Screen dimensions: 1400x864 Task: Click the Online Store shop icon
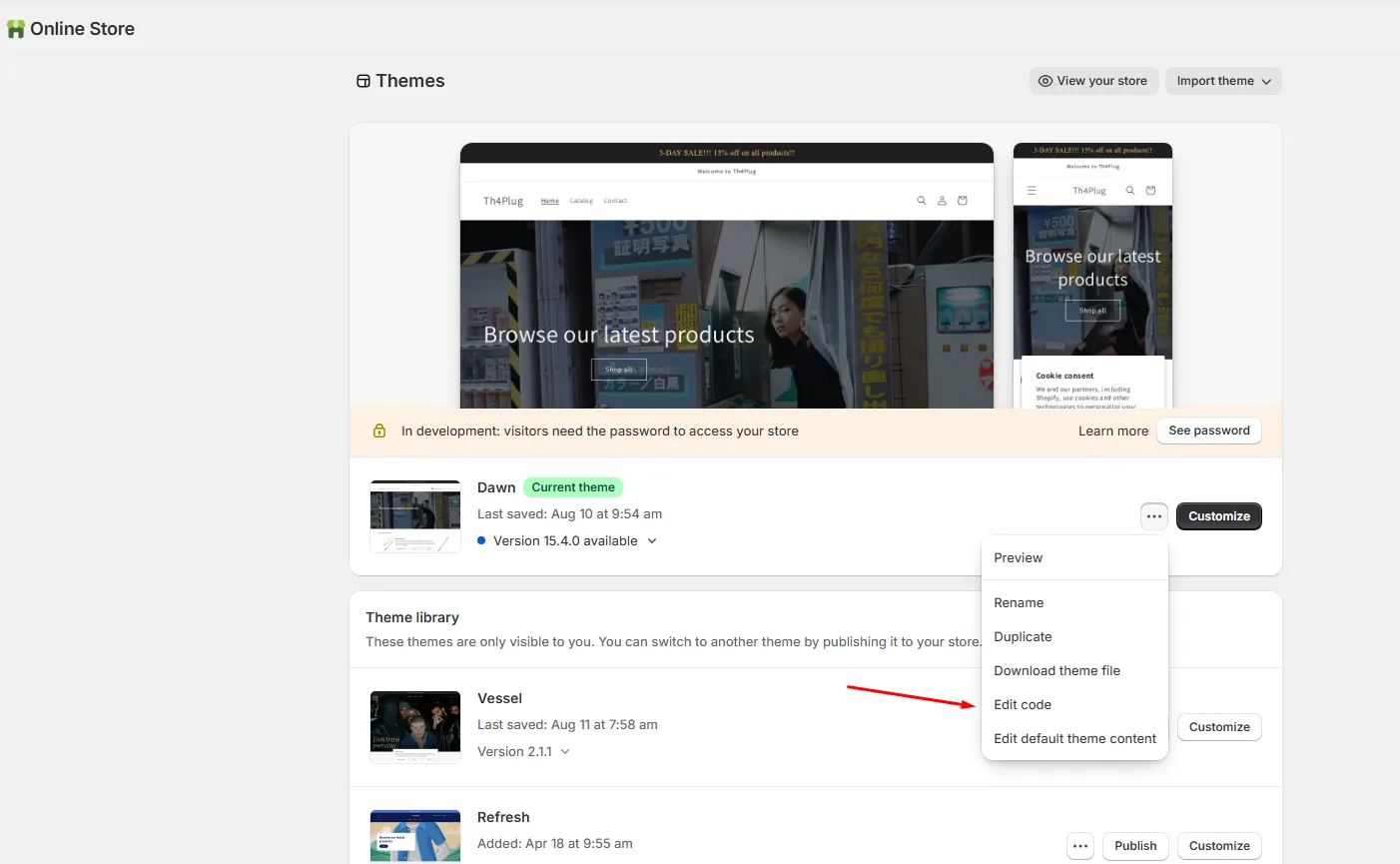click(x=16, y=29)
